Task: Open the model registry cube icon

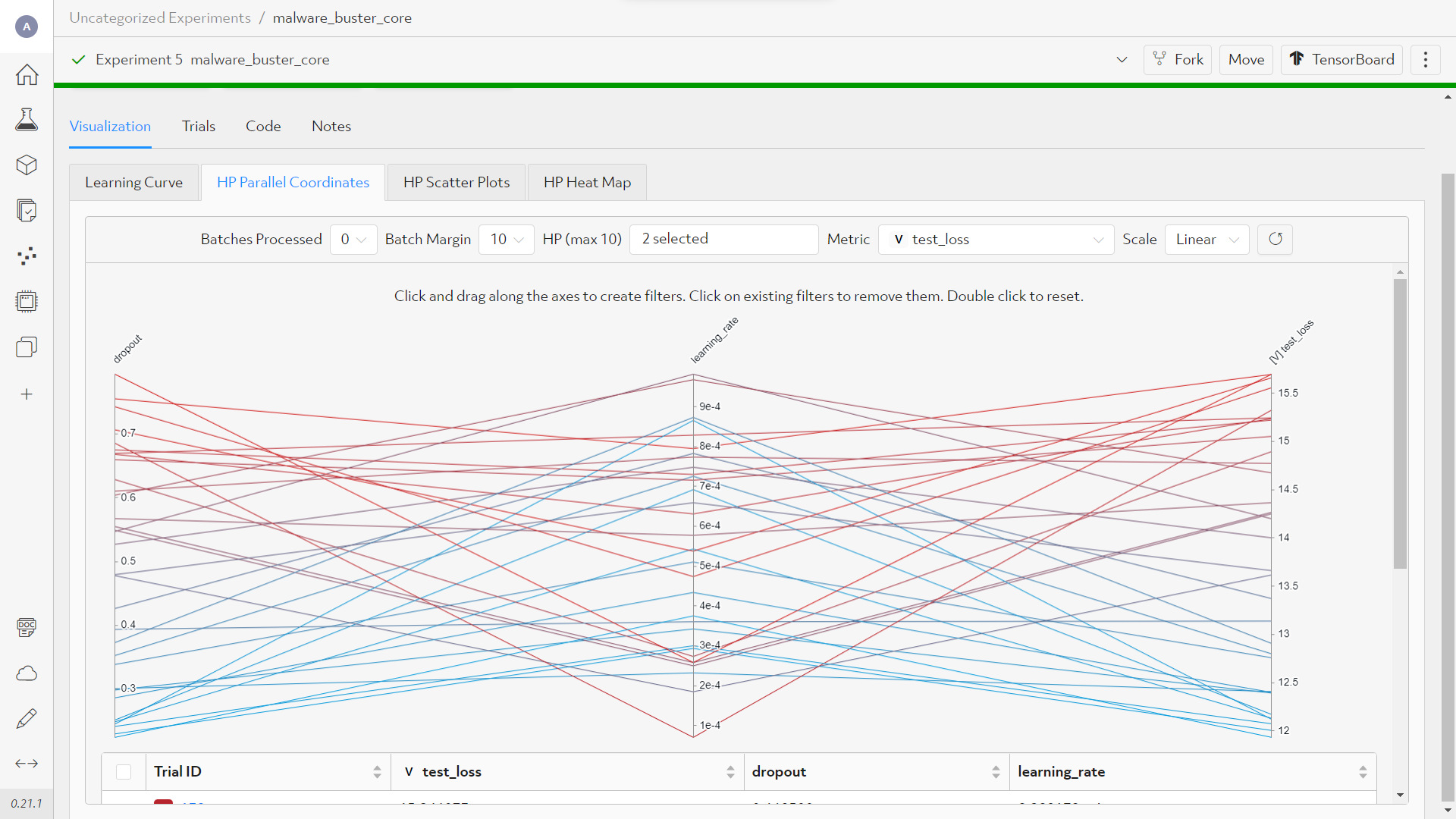Action: 27,165
